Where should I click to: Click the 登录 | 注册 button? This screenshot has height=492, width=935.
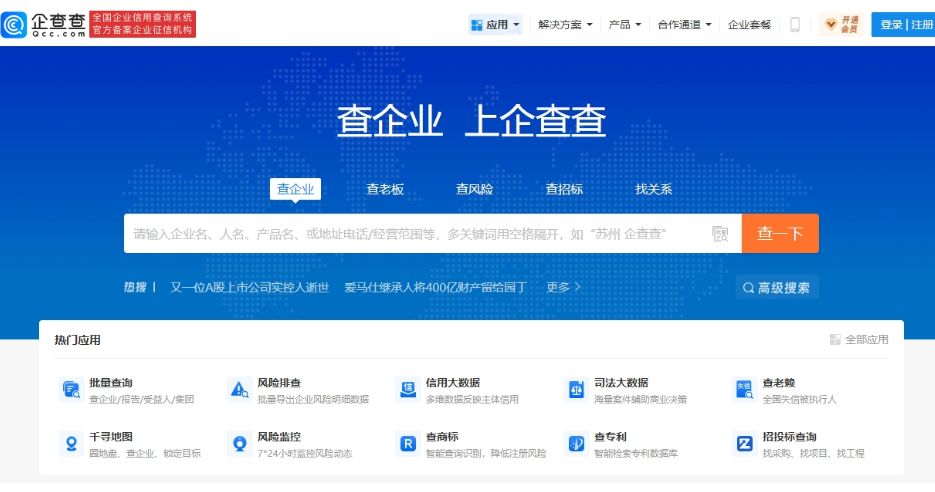pos(903,24)
